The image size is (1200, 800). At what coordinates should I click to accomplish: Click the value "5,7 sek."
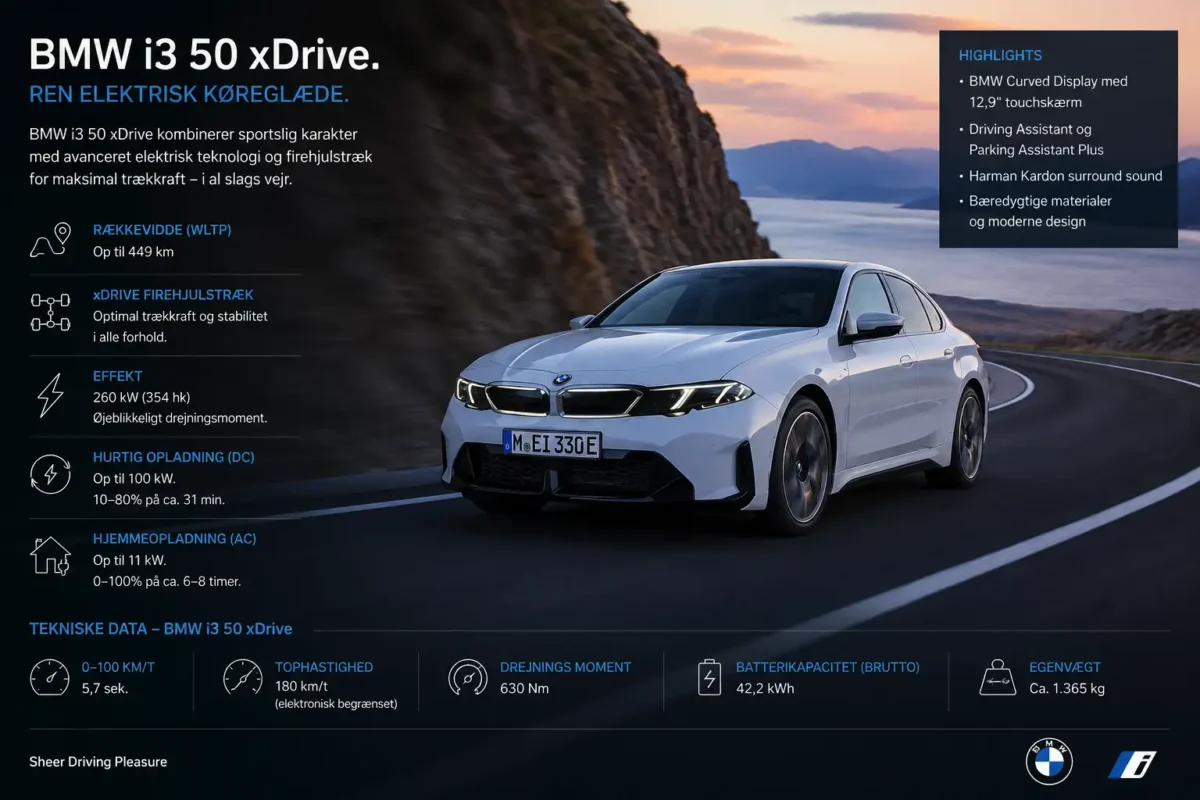pyautogui.click(x=105, y=688)
